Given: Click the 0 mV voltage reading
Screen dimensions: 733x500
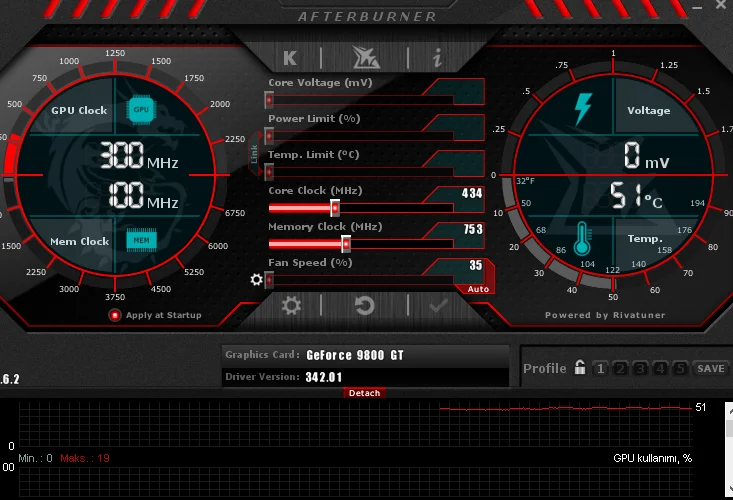Looking at the screenshot, I should 647,156.
